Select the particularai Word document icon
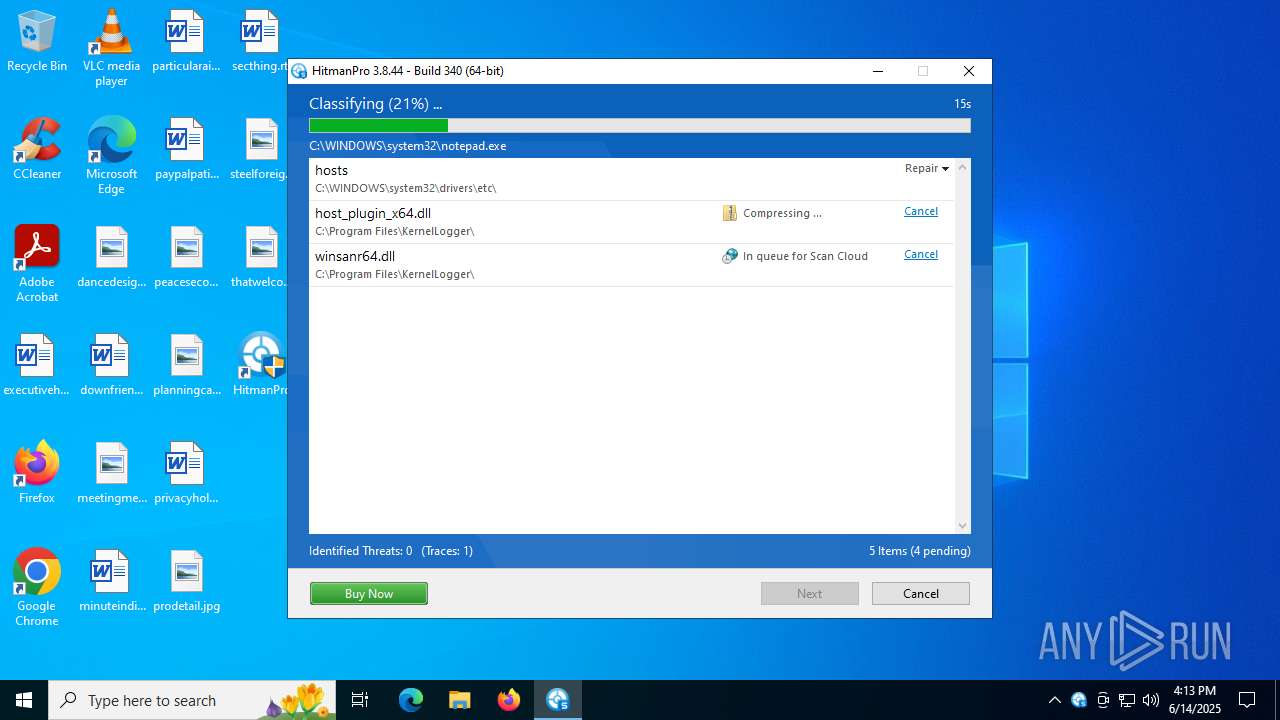 (185, 41)
